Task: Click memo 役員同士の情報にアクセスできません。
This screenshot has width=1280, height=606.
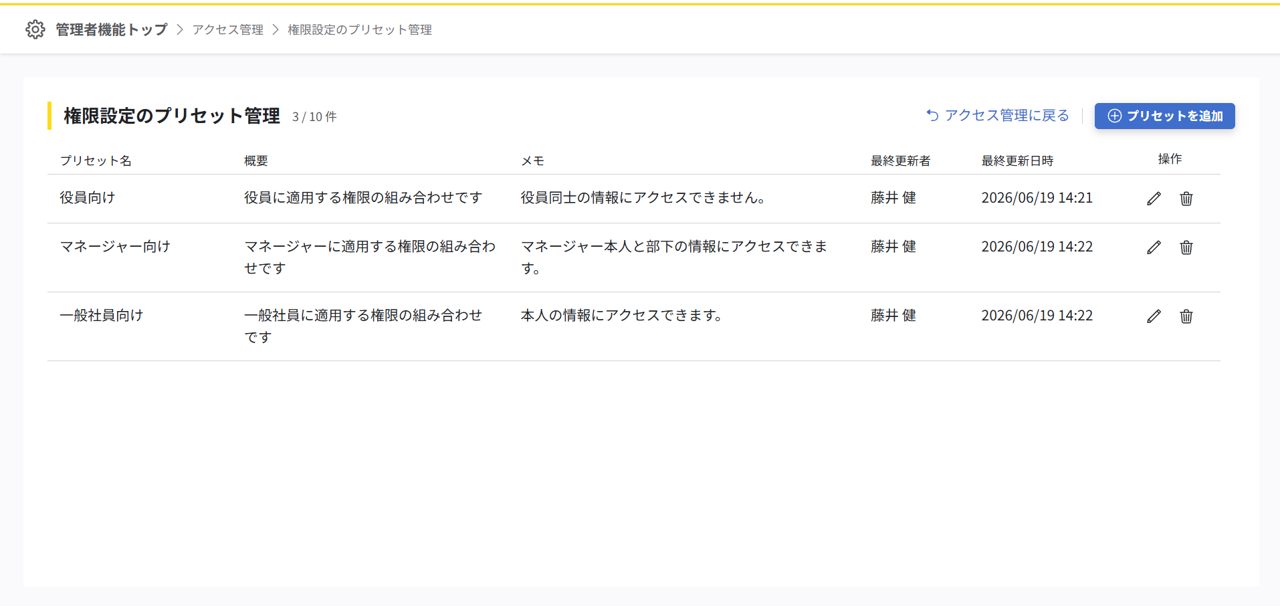Action: 643,198
